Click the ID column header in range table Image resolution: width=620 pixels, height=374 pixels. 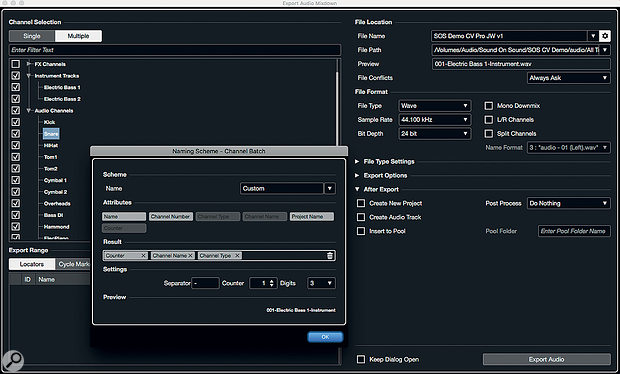(27, 280)
